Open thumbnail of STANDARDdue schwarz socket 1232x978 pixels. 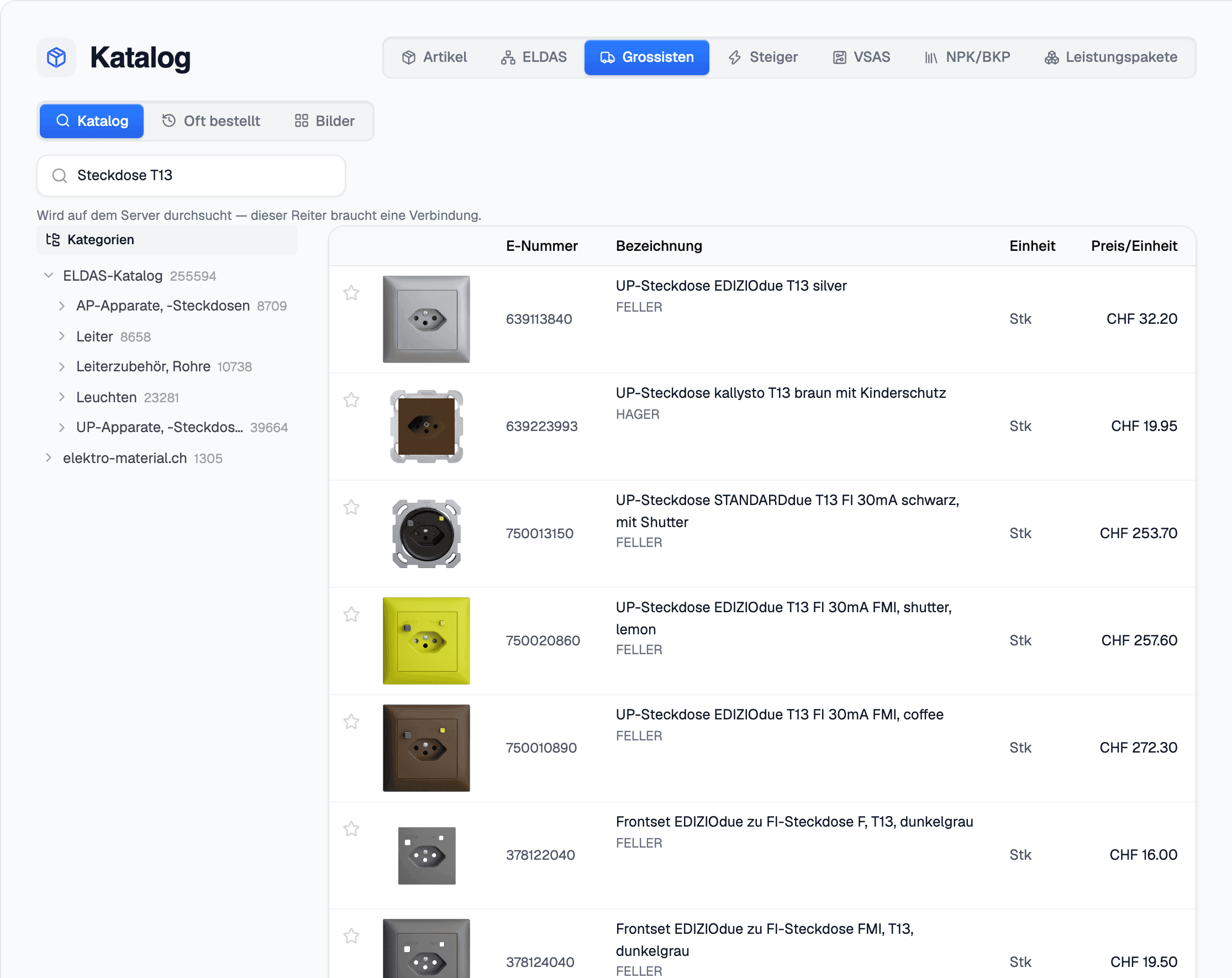(427, 533)
